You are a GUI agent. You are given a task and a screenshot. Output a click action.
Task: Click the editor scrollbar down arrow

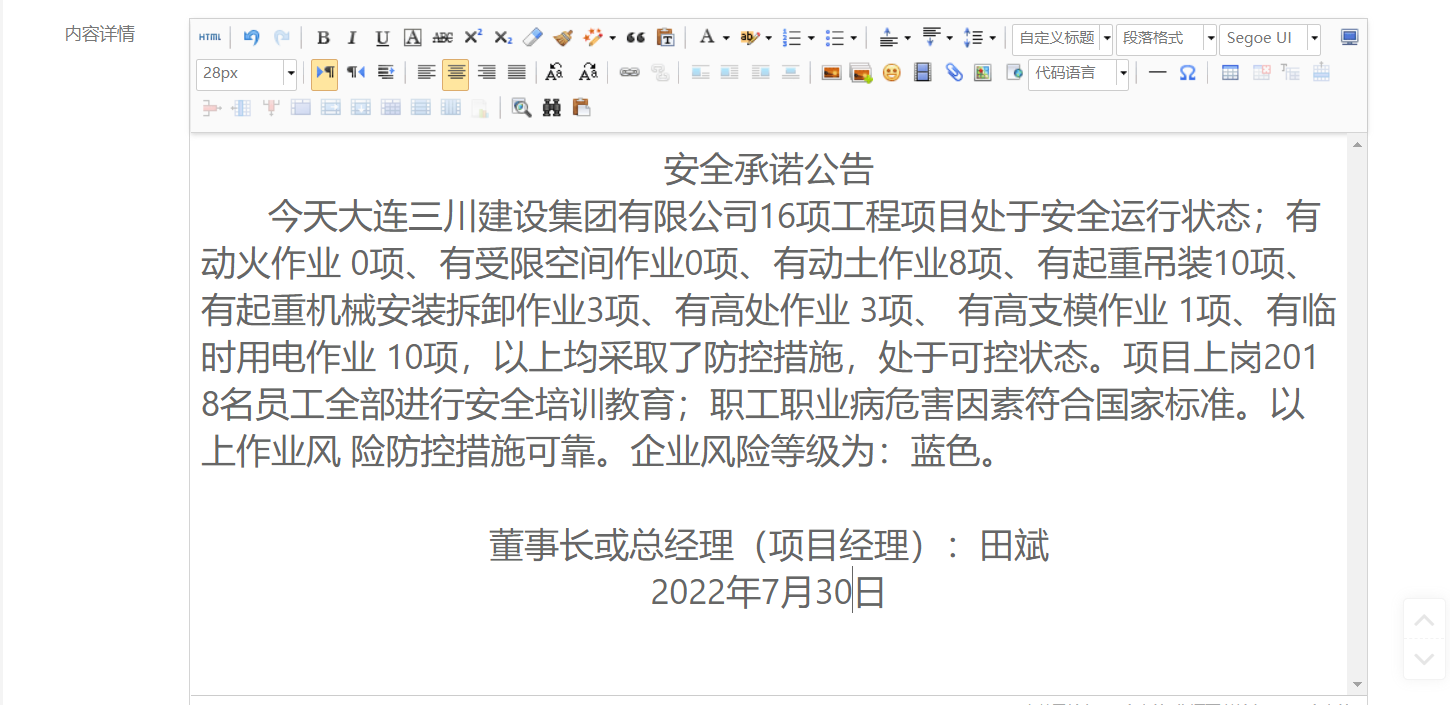tap(1357, 684)
